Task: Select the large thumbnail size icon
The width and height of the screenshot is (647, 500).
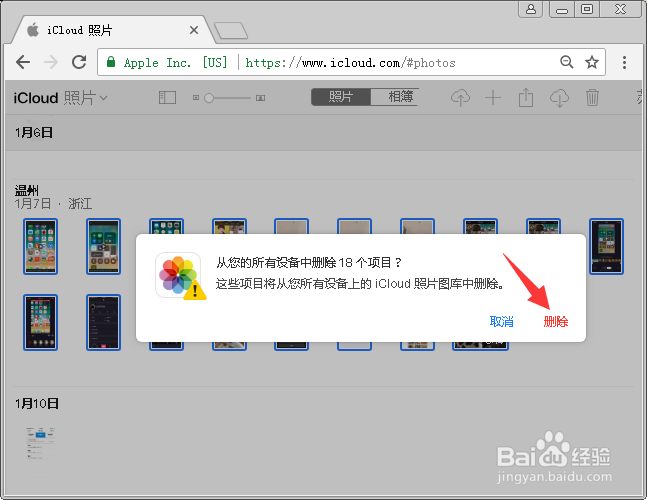Action: (x=260, y=98)
